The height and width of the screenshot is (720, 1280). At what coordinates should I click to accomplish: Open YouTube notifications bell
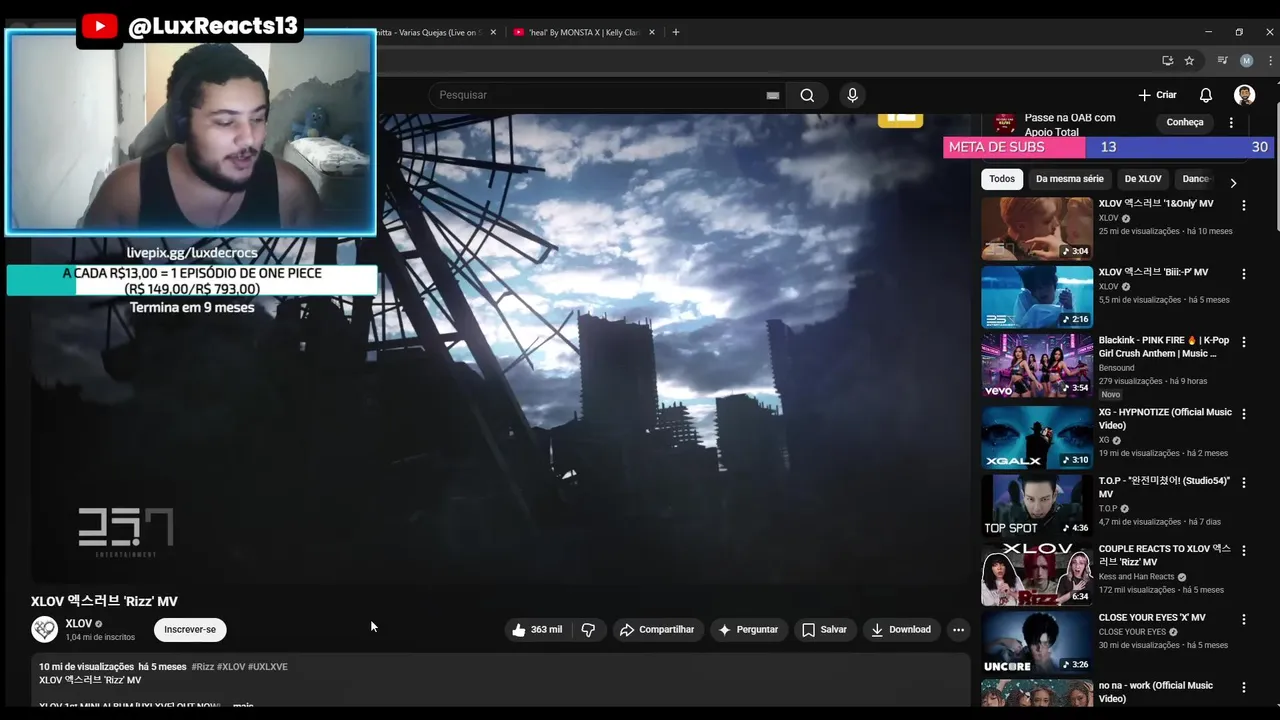tap(1206, 95)
